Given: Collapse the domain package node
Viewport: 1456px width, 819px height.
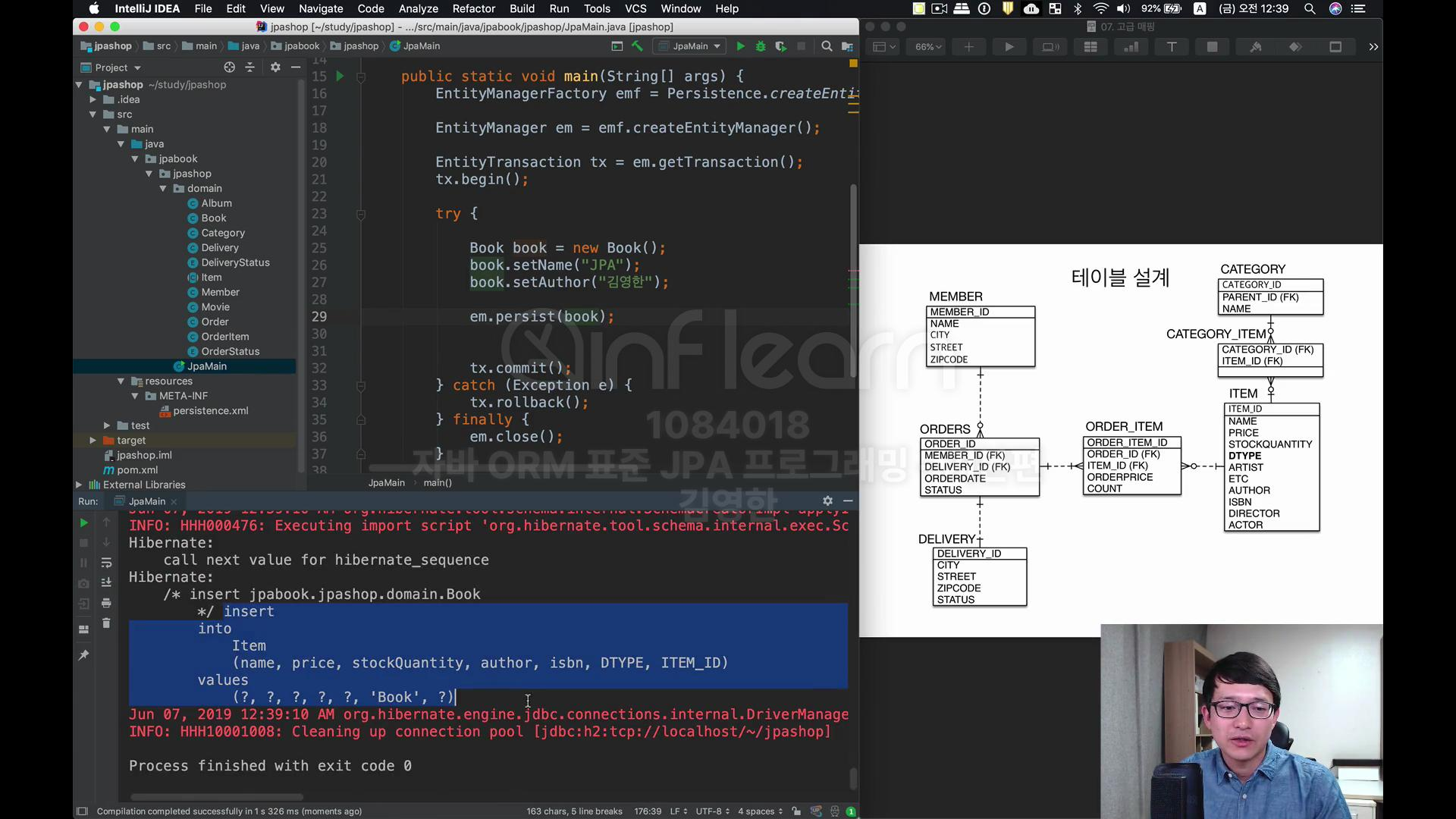Looking at the screenshot, I should pyautogui.click(x=163, y=188).
